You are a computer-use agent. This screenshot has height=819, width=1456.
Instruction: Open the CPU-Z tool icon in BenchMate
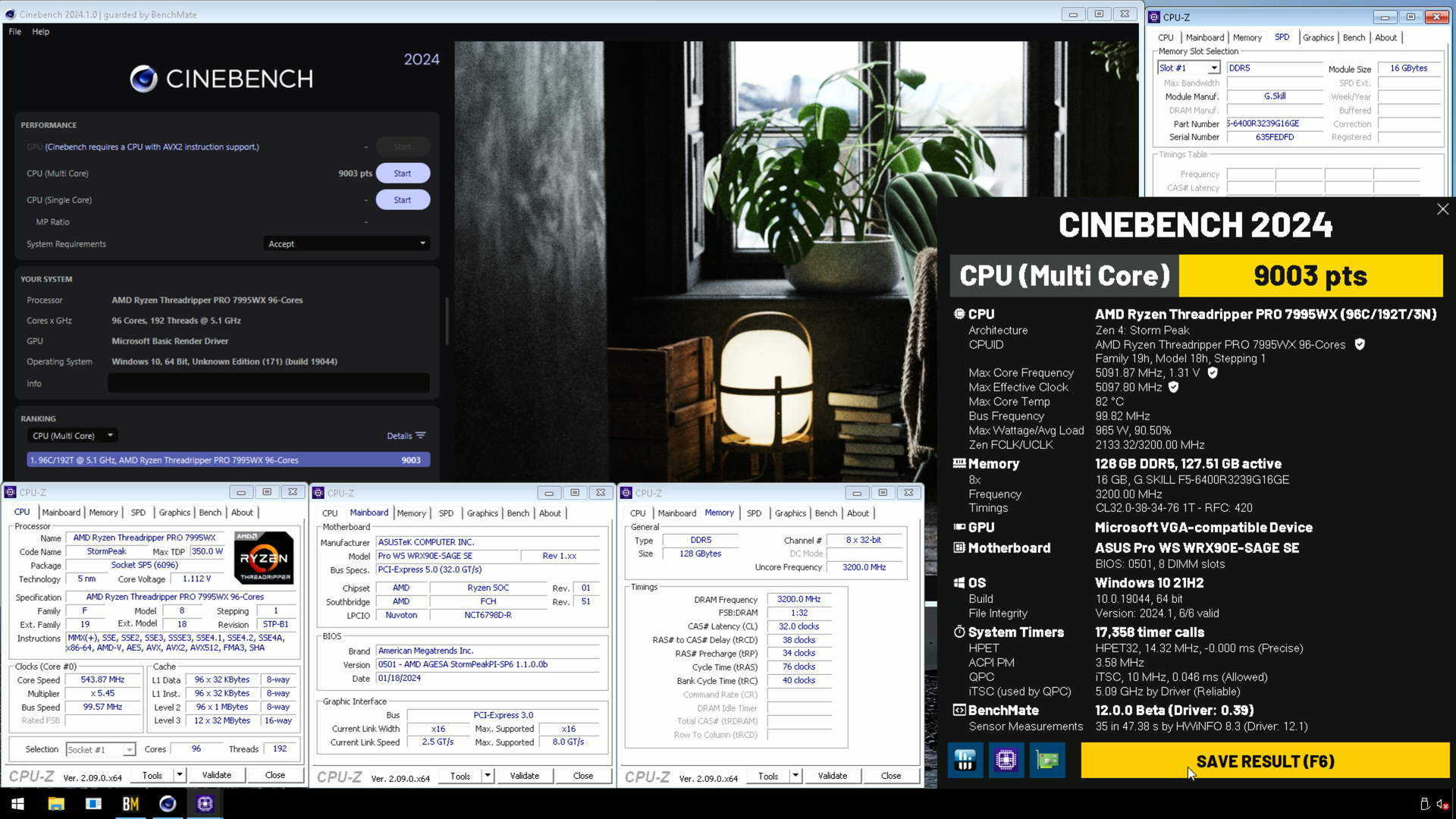(x=1006, y=760)
